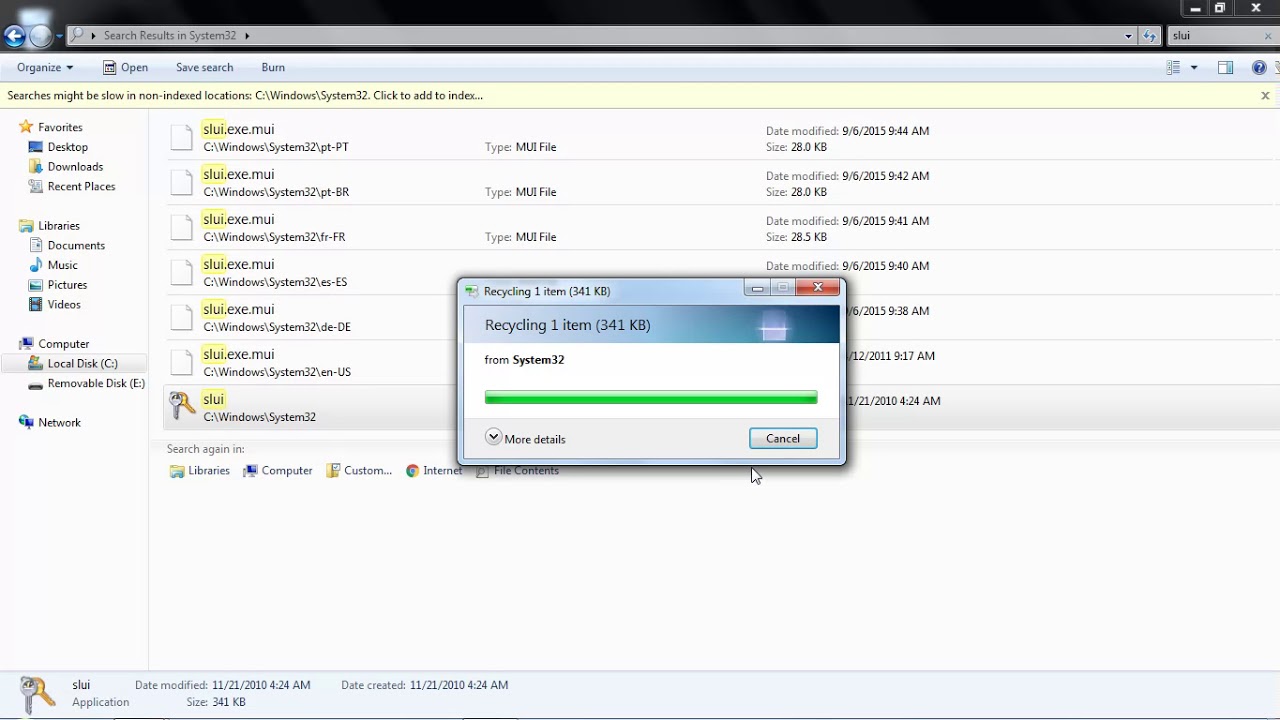
Task: Click the file icon of the pt-PT result
Action: point(181,137)
